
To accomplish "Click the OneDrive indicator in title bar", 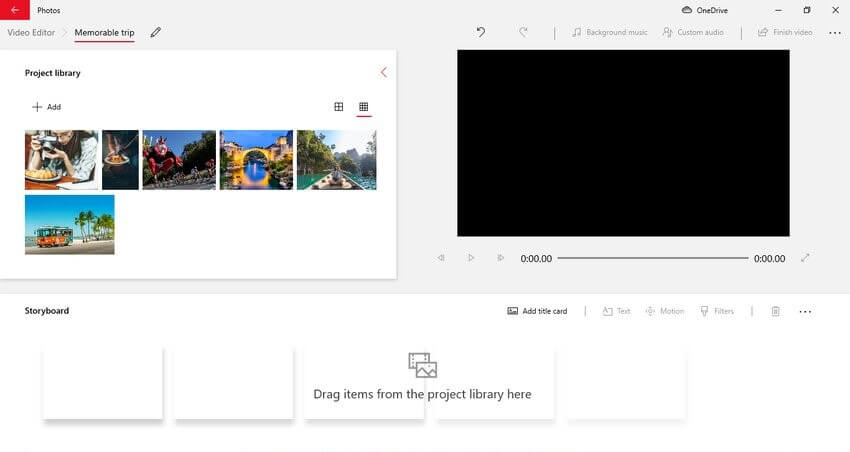I will [x=705, y=10].
